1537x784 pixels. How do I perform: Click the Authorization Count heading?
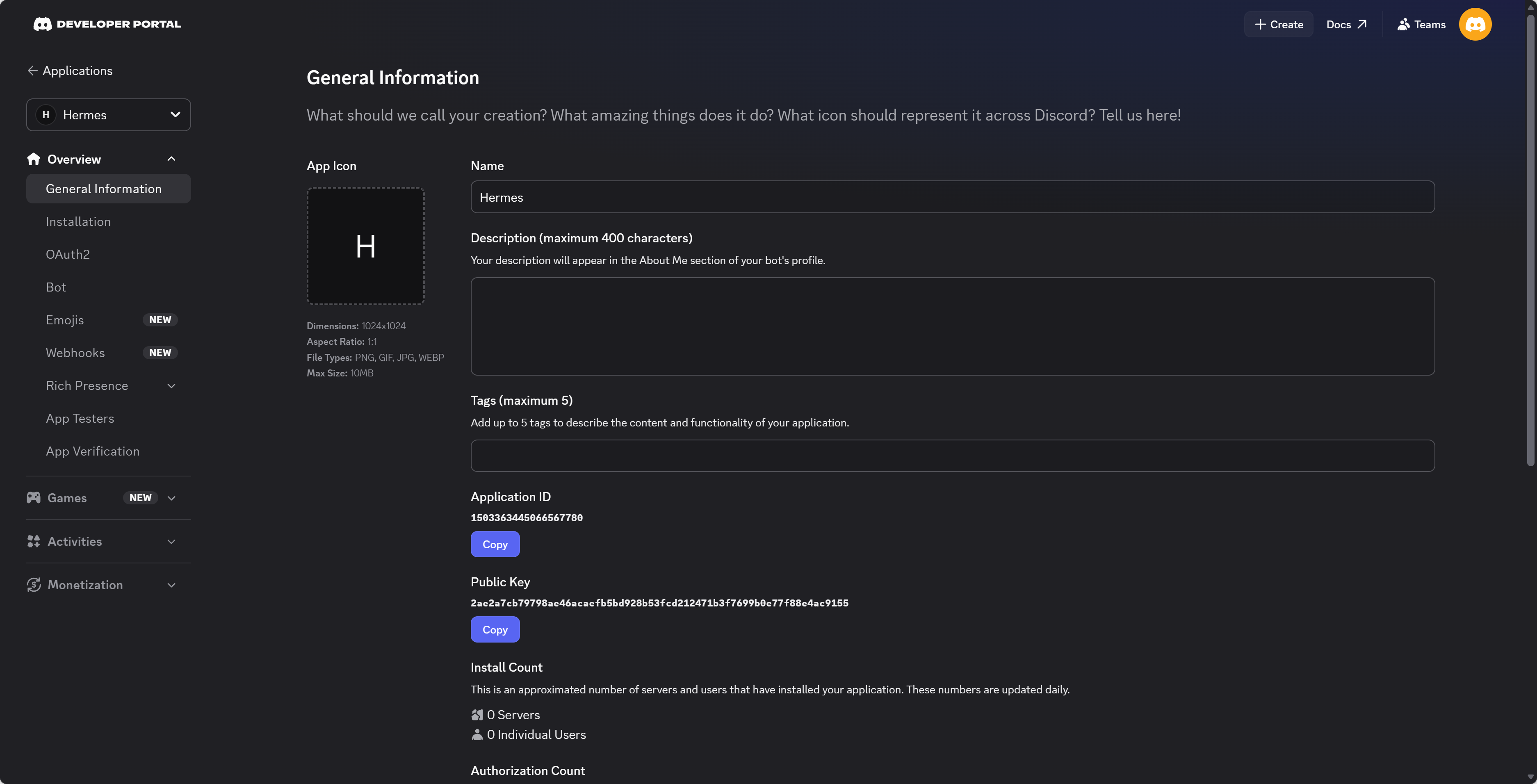coord(527,770)
